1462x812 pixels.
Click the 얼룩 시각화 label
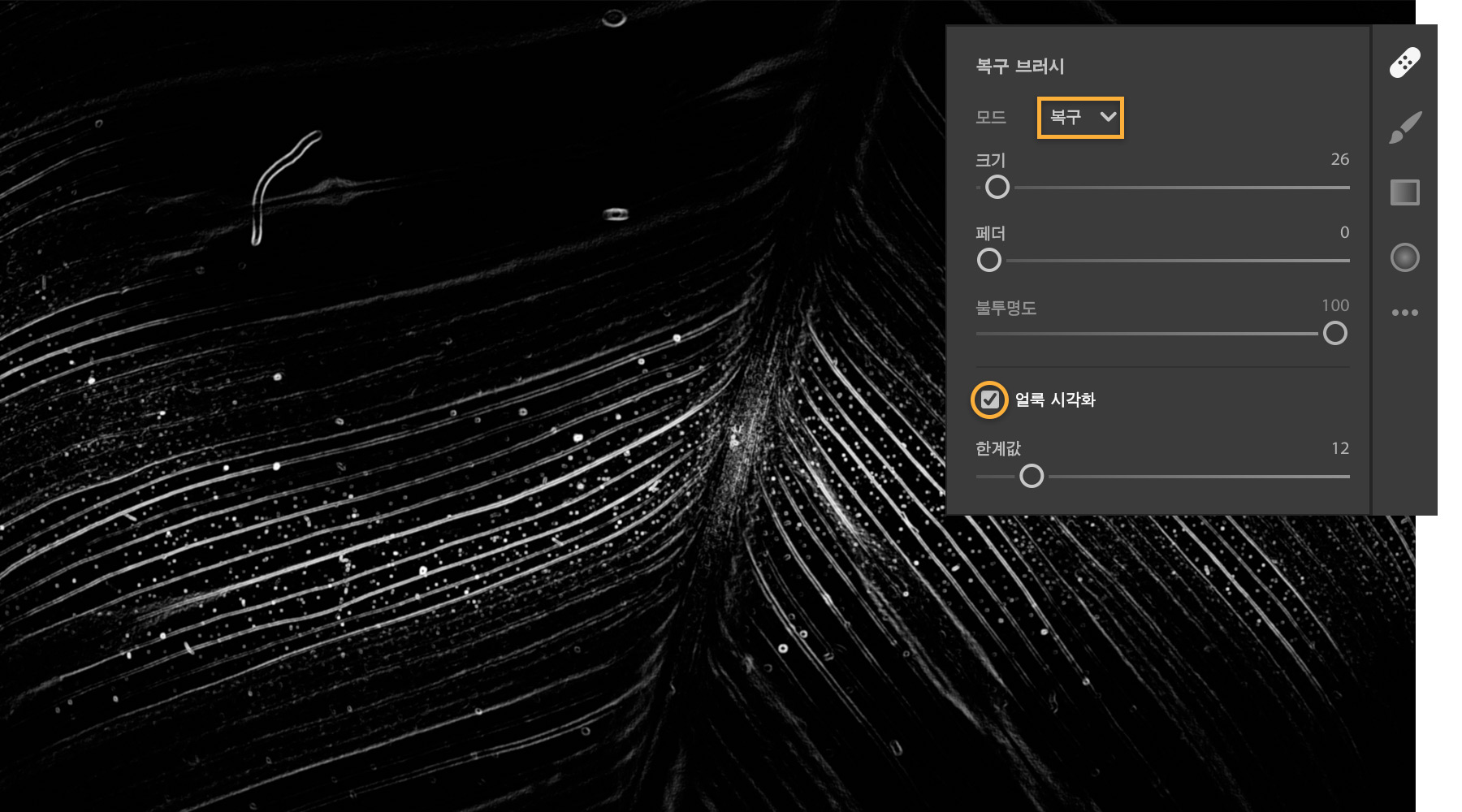click(1055, 400)
